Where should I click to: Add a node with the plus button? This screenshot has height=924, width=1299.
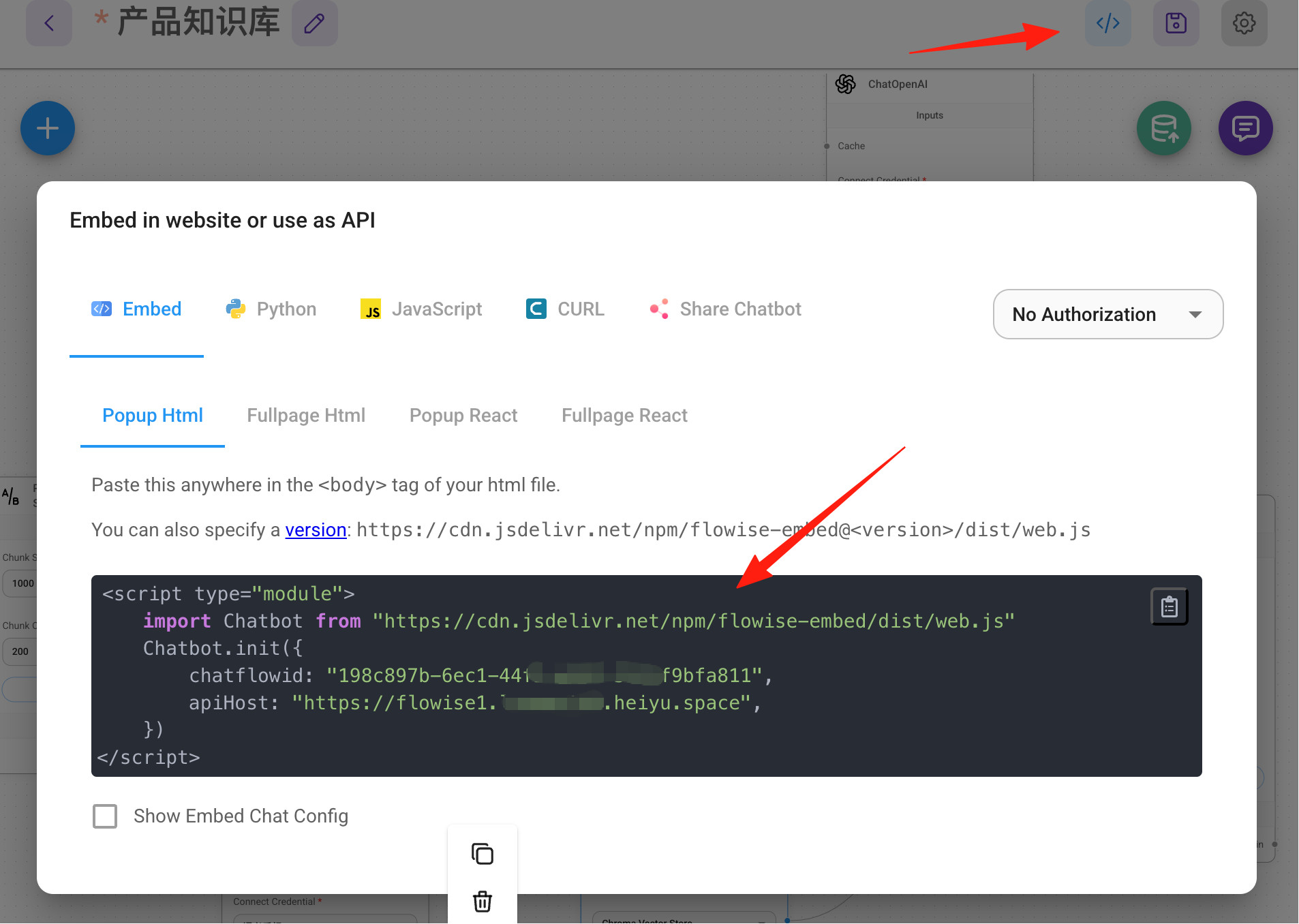coord(48,128)
